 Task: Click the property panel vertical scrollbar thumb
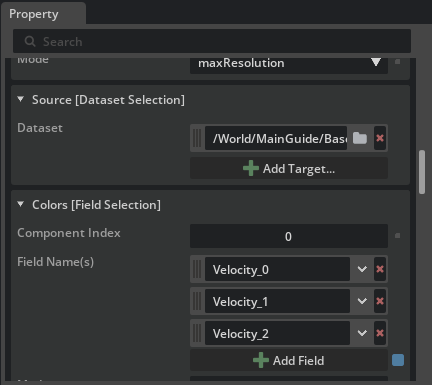(422, 172)
